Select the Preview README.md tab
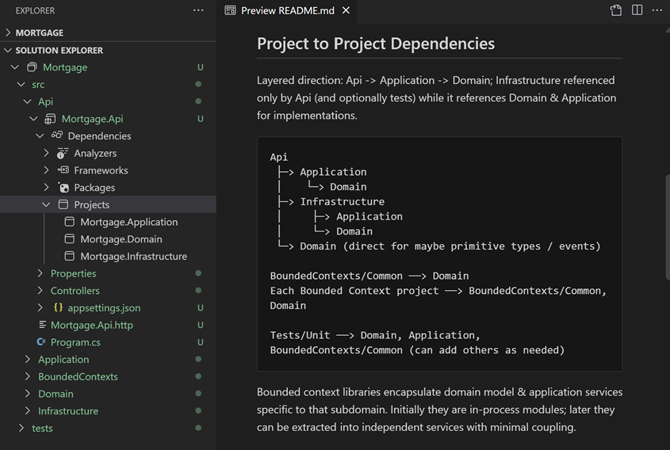Image resolution: width=670 pixels, height=450 pixels. coord(286,11)
